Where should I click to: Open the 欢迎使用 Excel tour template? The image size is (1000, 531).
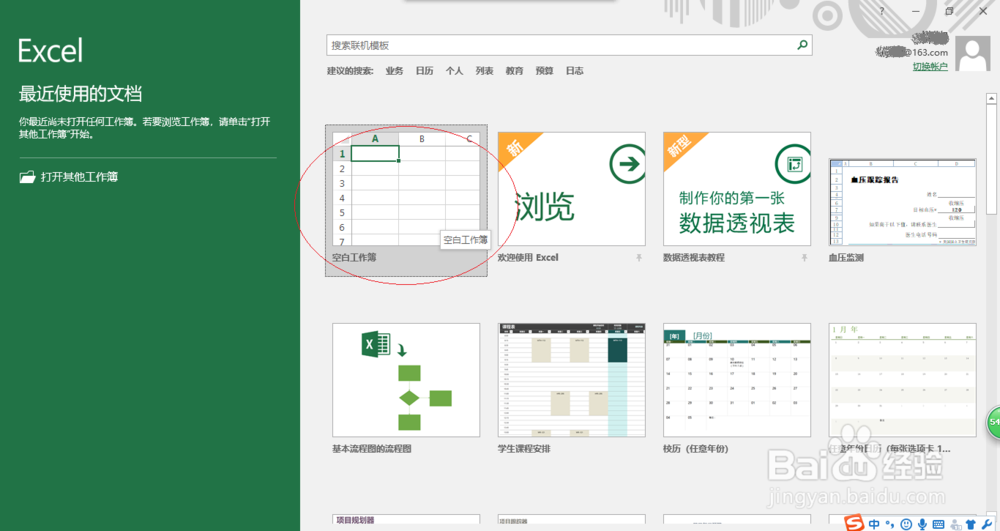coord(571,189)
